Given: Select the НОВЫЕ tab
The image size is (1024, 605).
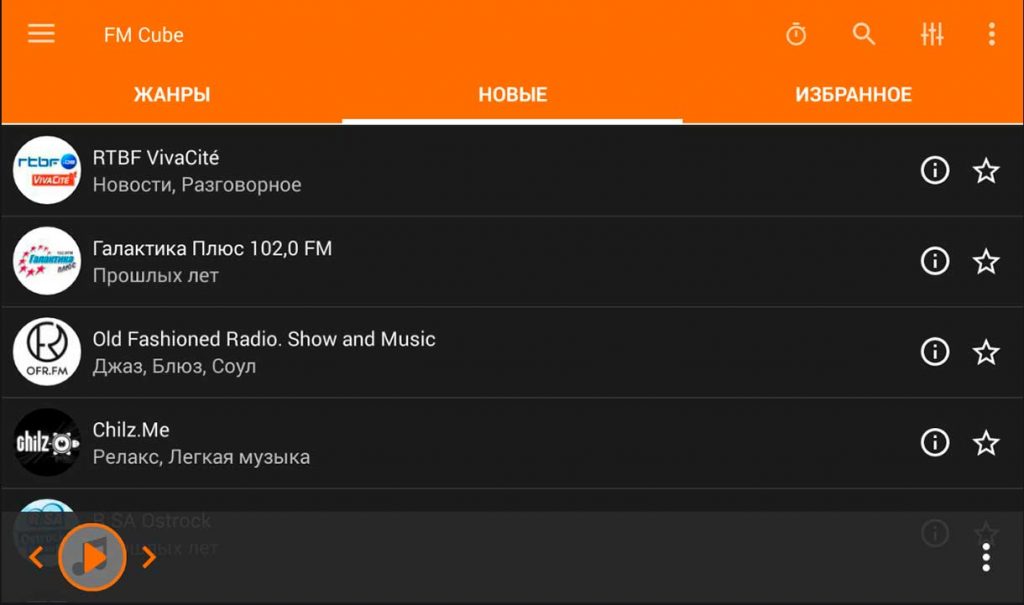Looking at the screenshot, I should [513, 95].
